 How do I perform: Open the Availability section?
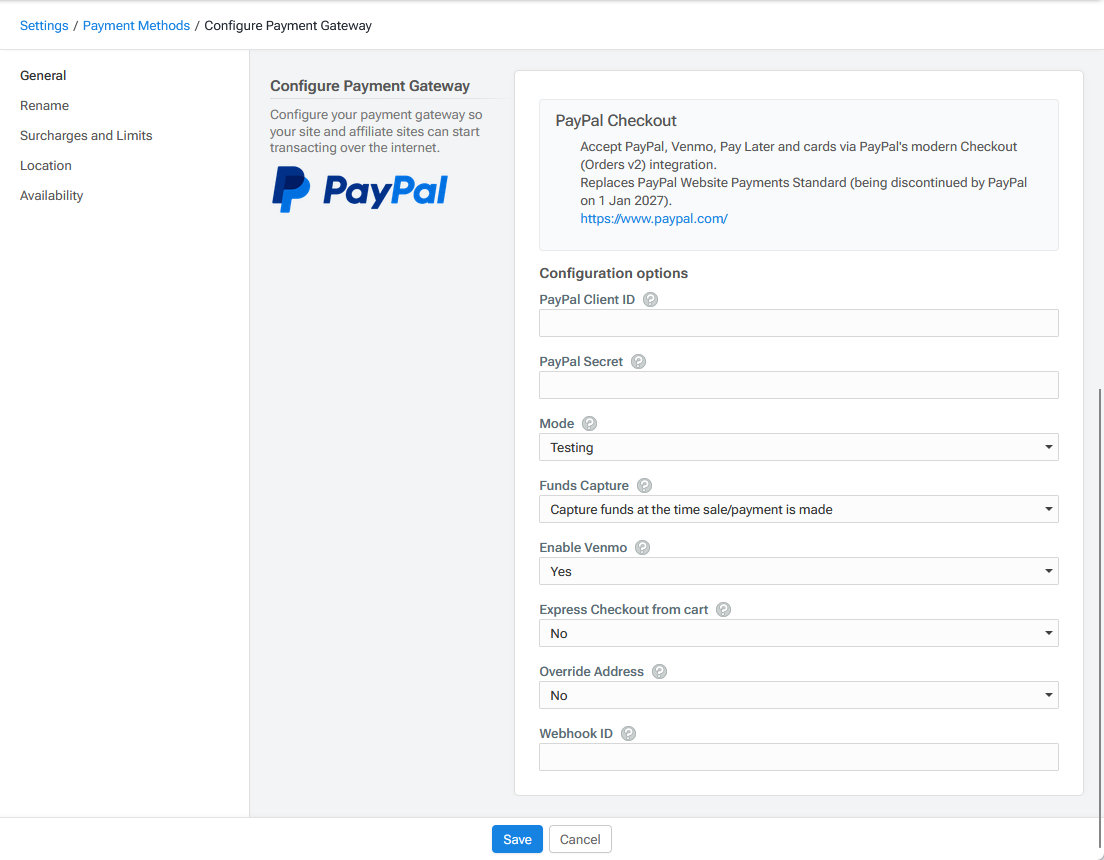pos(51,196)
